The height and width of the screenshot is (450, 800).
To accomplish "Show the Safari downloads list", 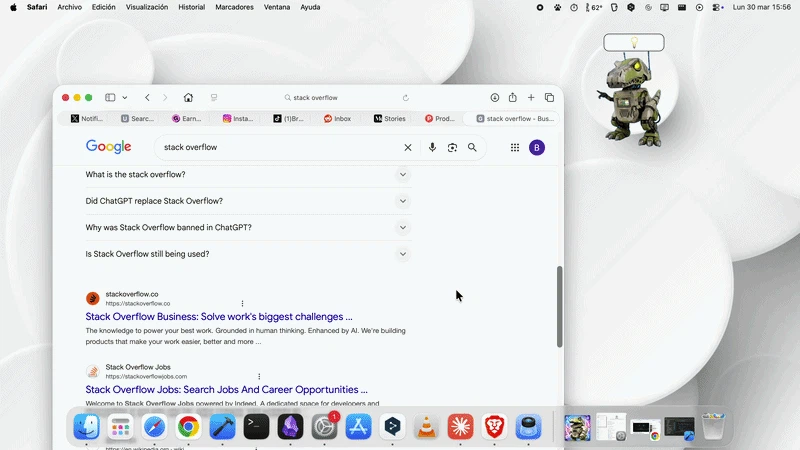I will (x=494, y=97).
